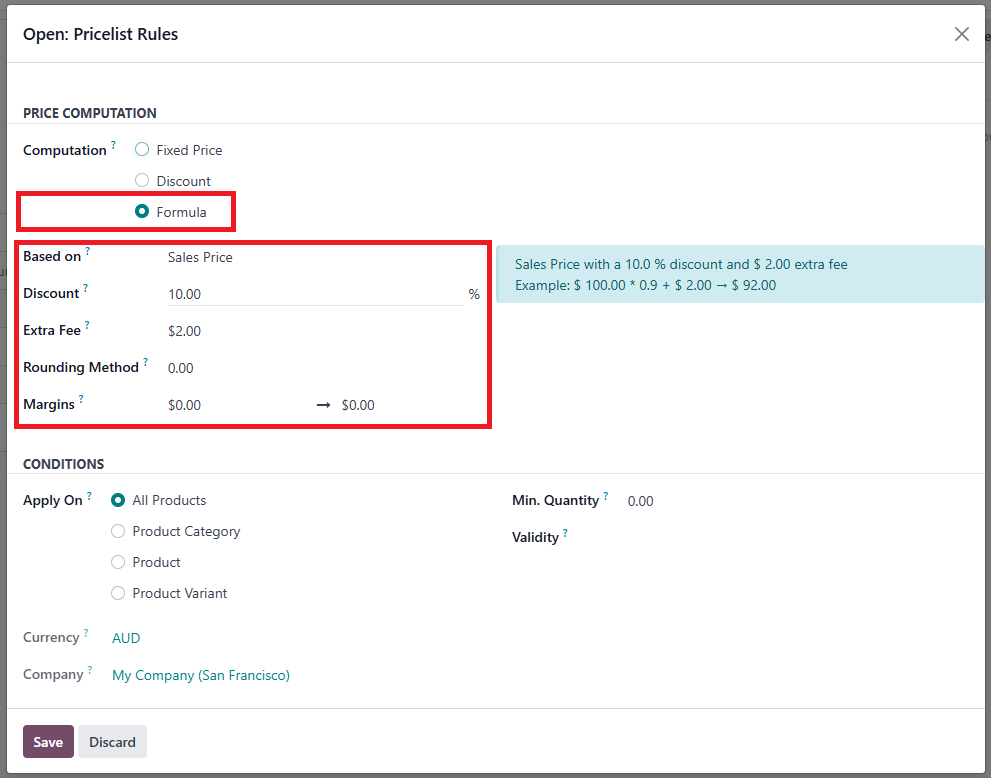The width and height of the screenshot is (991, 778).
Task: Select the Product radio option
Action: pos(118,562)
